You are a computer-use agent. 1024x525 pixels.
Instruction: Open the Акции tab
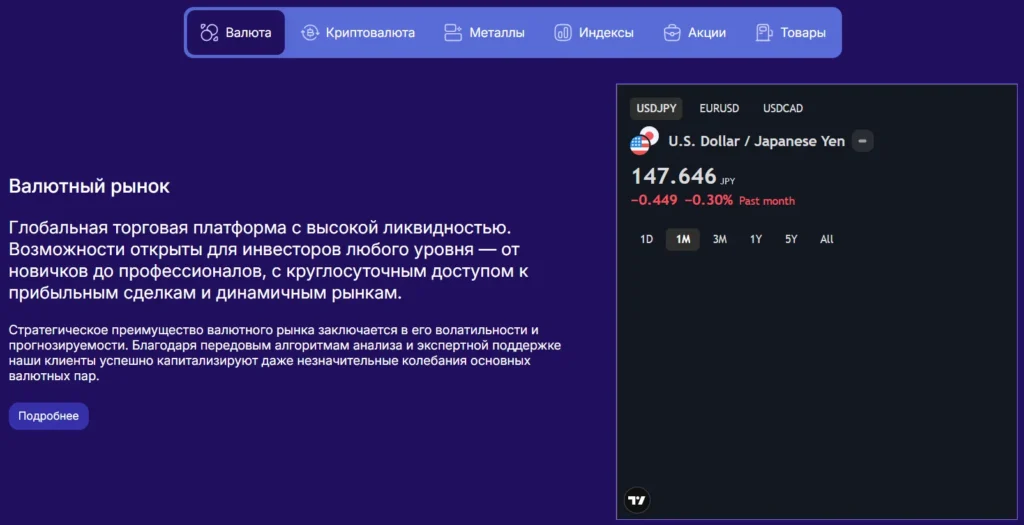point(694,33)
